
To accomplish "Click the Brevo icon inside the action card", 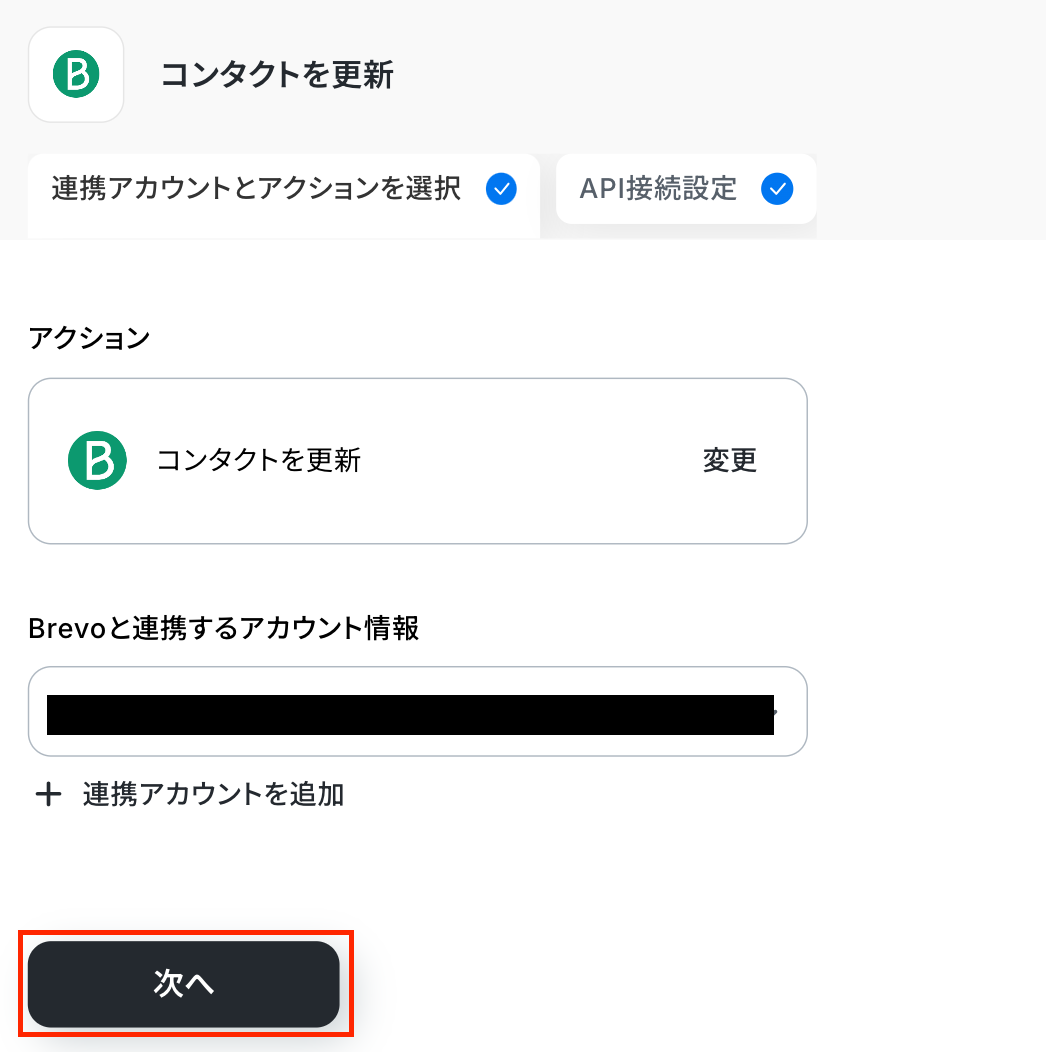I will point(97,460).
